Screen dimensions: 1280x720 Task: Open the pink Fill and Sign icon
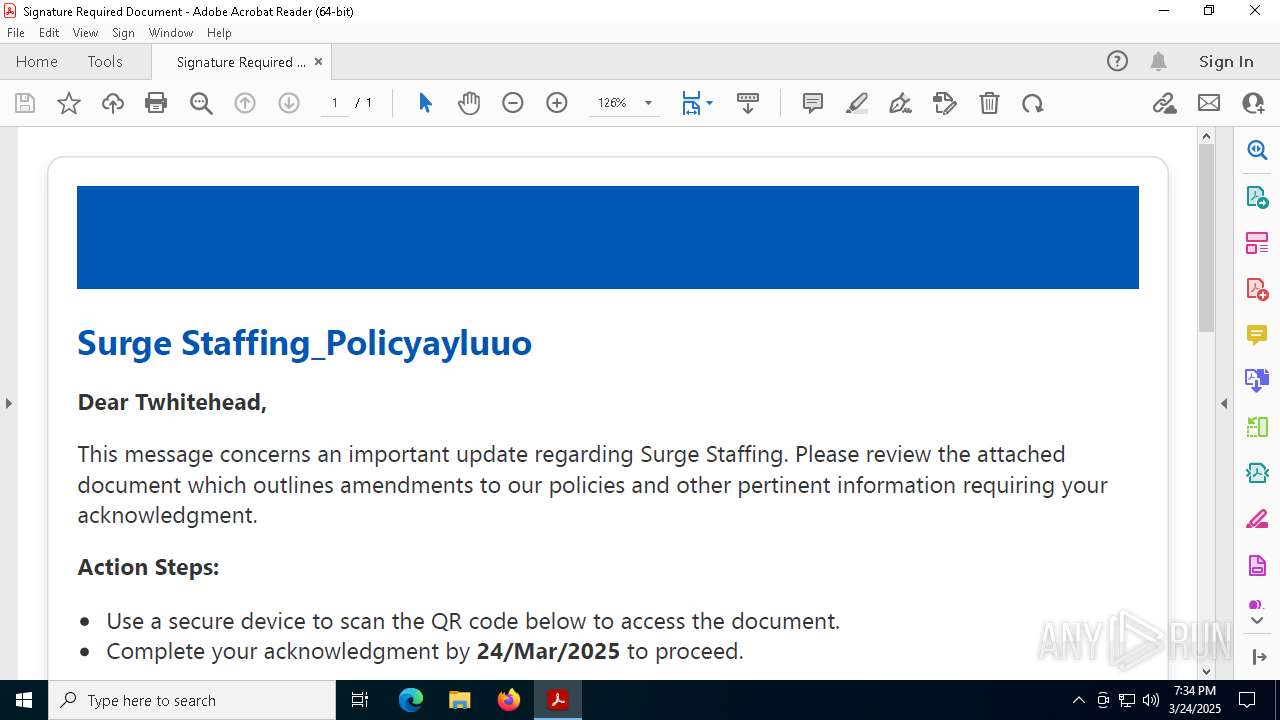pyautogui.click(x=1257, y=520)
